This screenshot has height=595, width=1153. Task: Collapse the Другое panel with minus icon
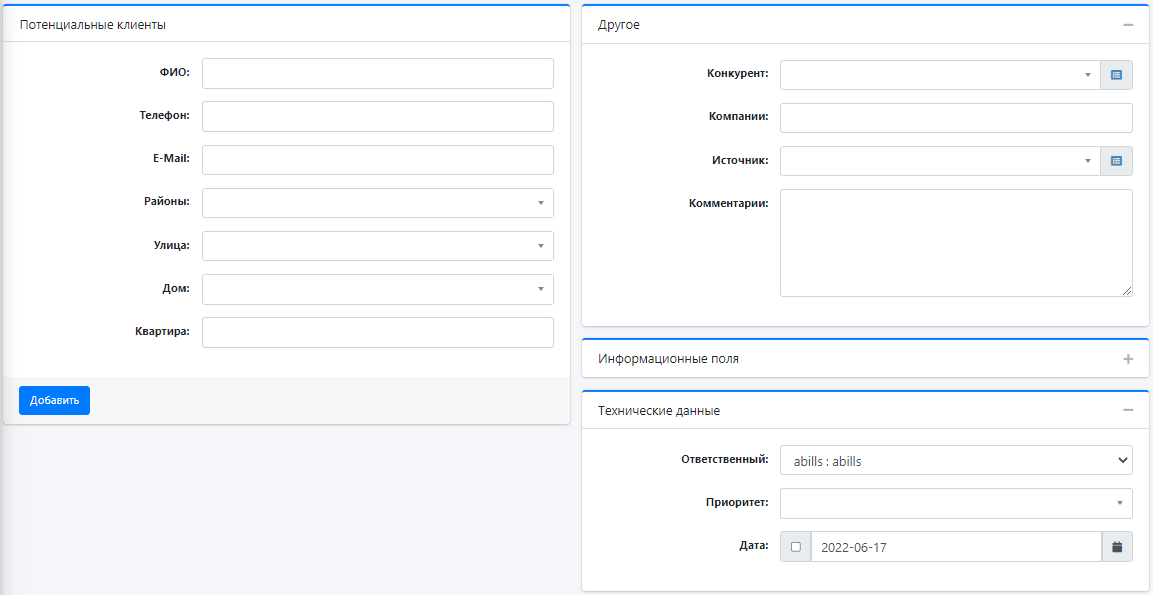coord(1128,25)
